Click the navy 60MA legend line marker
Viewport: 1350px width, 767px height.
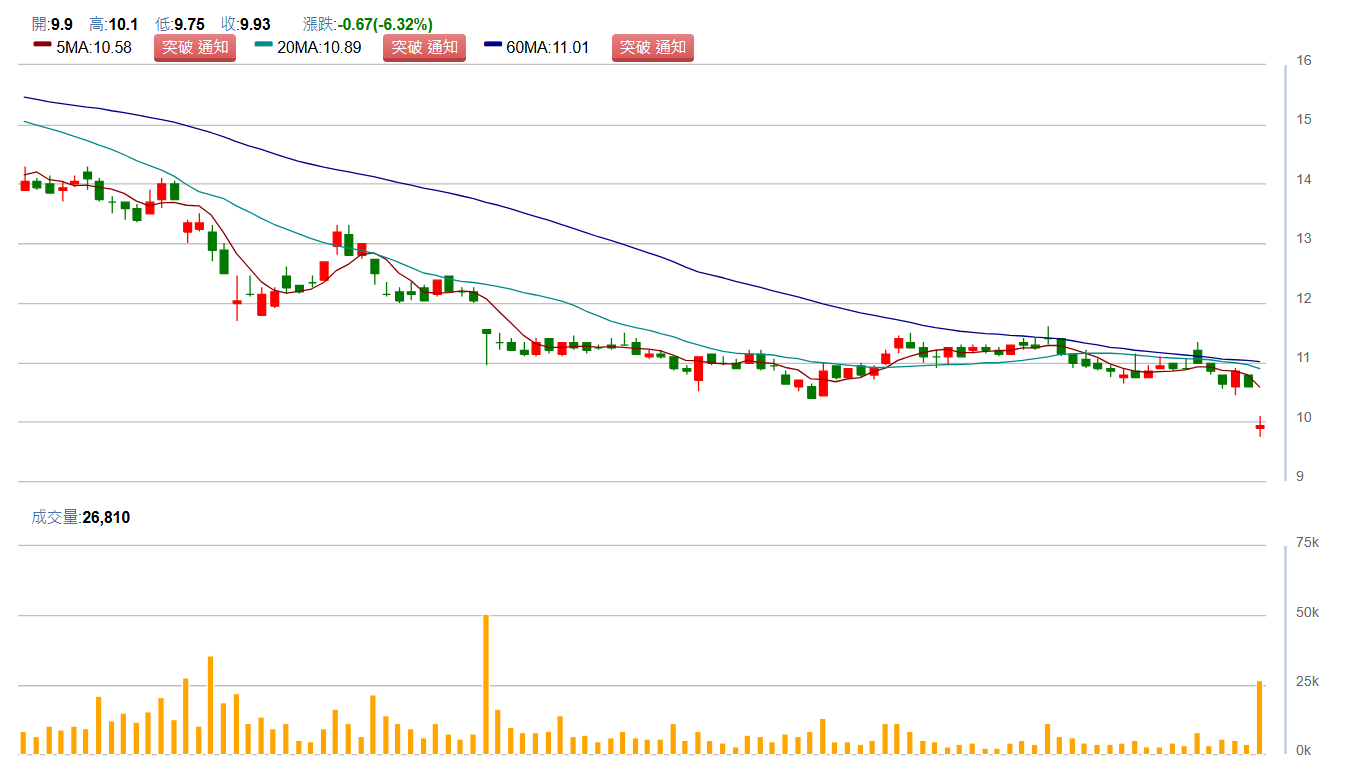pos(493,46)
